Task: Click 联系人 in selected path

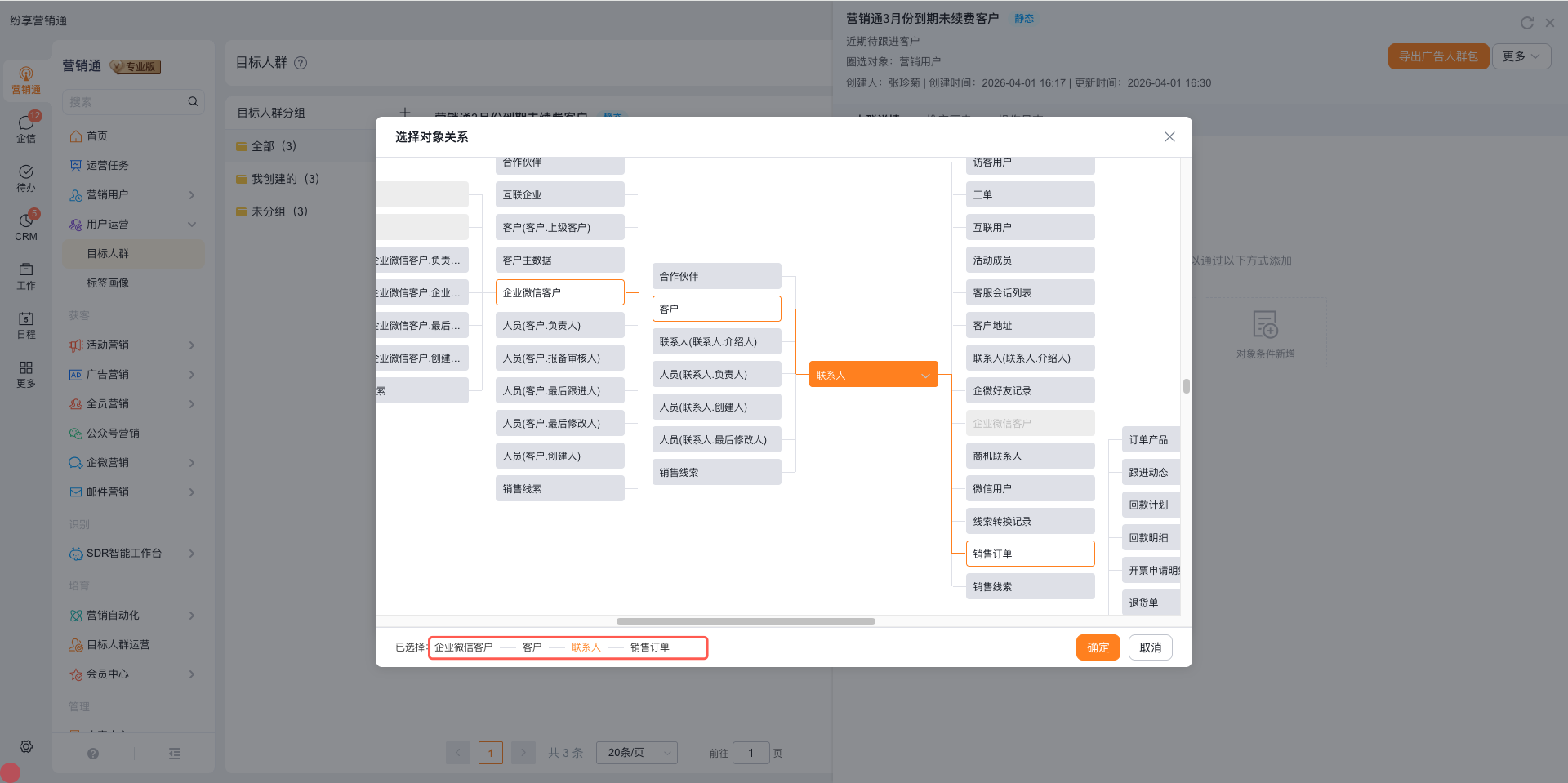Action: (x=586, y=647)
